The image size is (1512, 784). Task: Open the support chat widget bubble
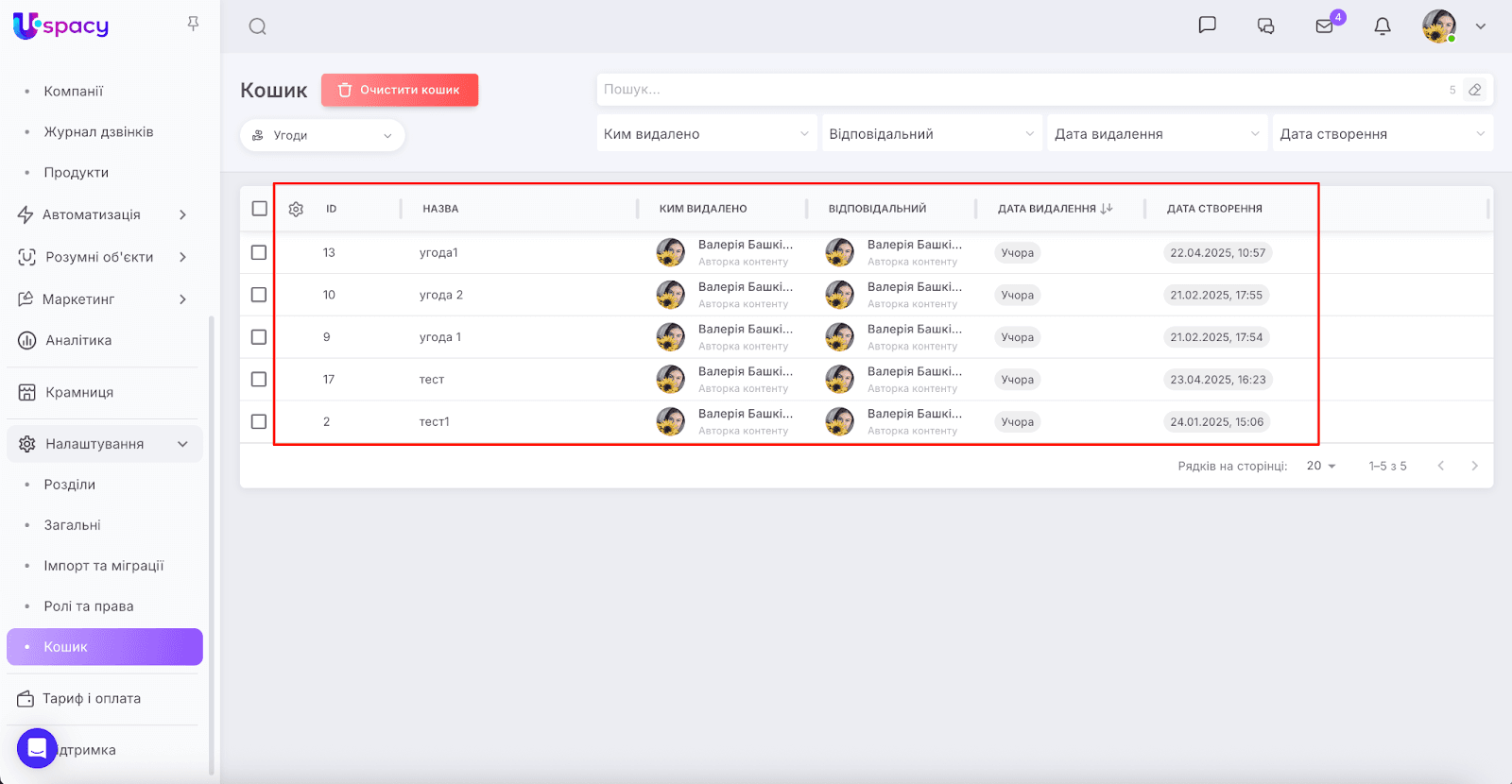tap(37, 748)
